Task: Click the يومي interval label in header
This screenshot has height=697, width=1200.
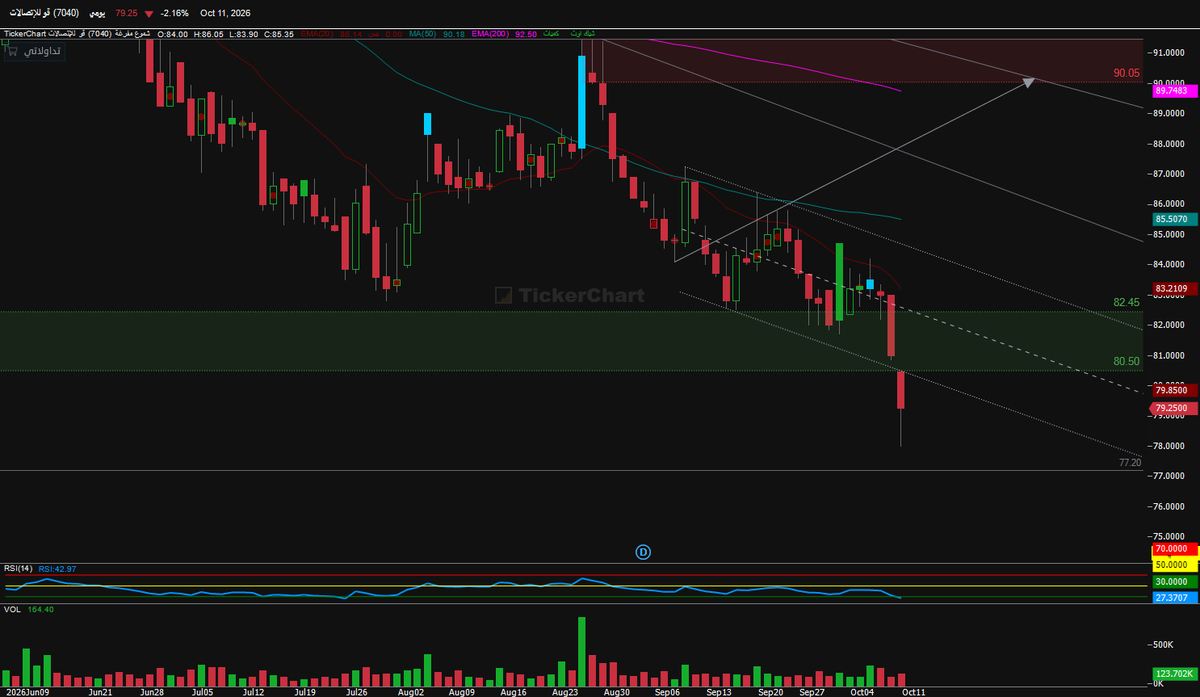Action: (95, 14)
